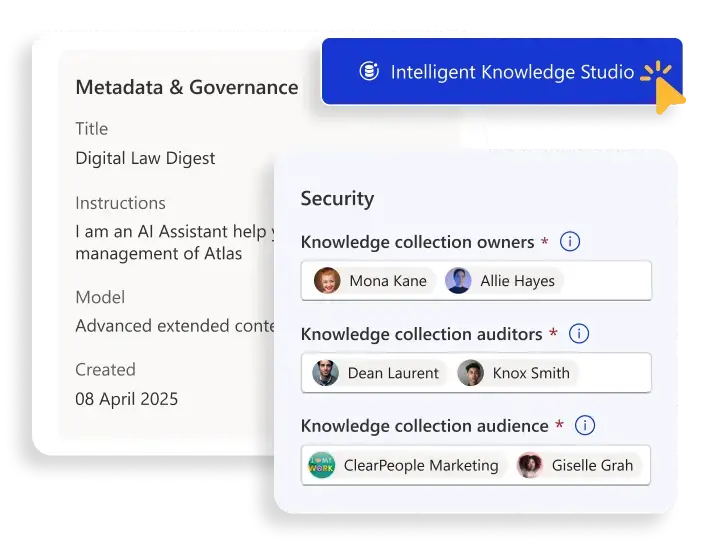Focus the Knowledge collection owners people field

pyautogui.click(x=476, y=280)
